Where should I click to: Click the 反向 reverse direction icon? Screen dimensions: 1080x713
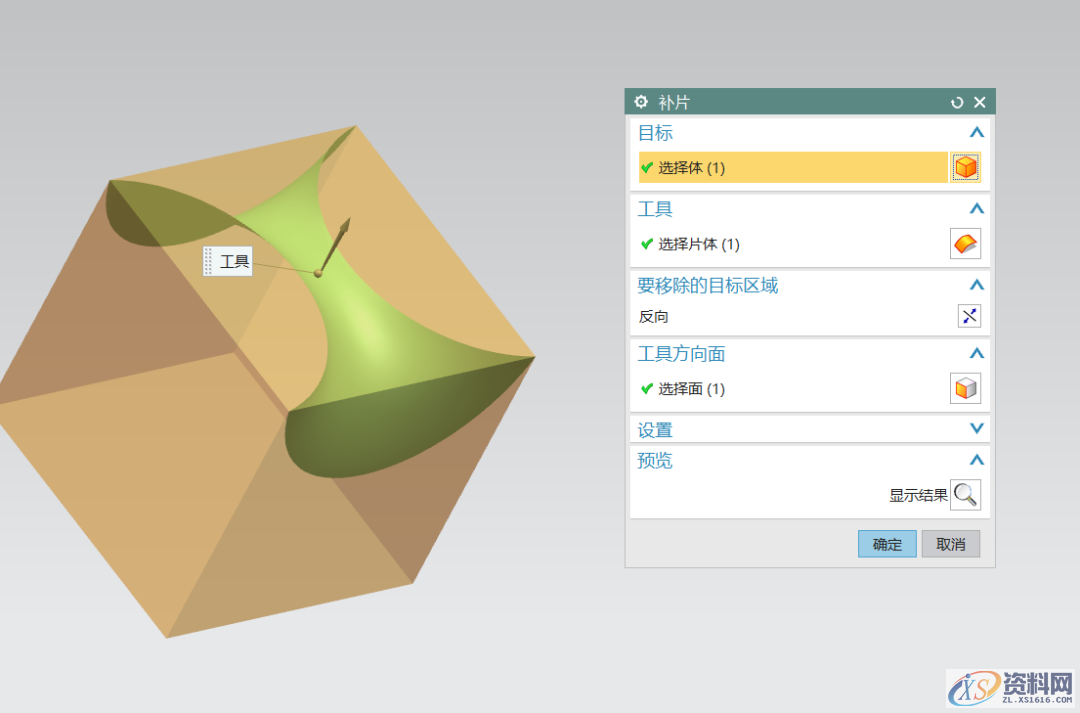point(969,316)
